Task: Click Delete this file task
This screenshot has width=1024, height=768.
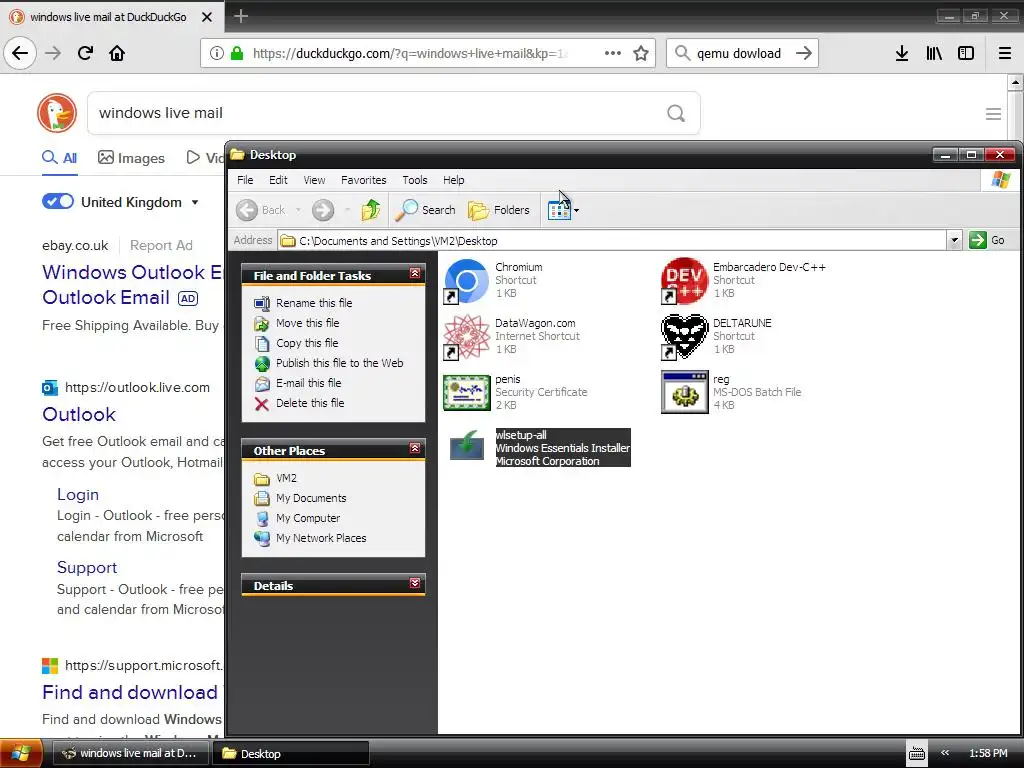Action: point(310,403)
